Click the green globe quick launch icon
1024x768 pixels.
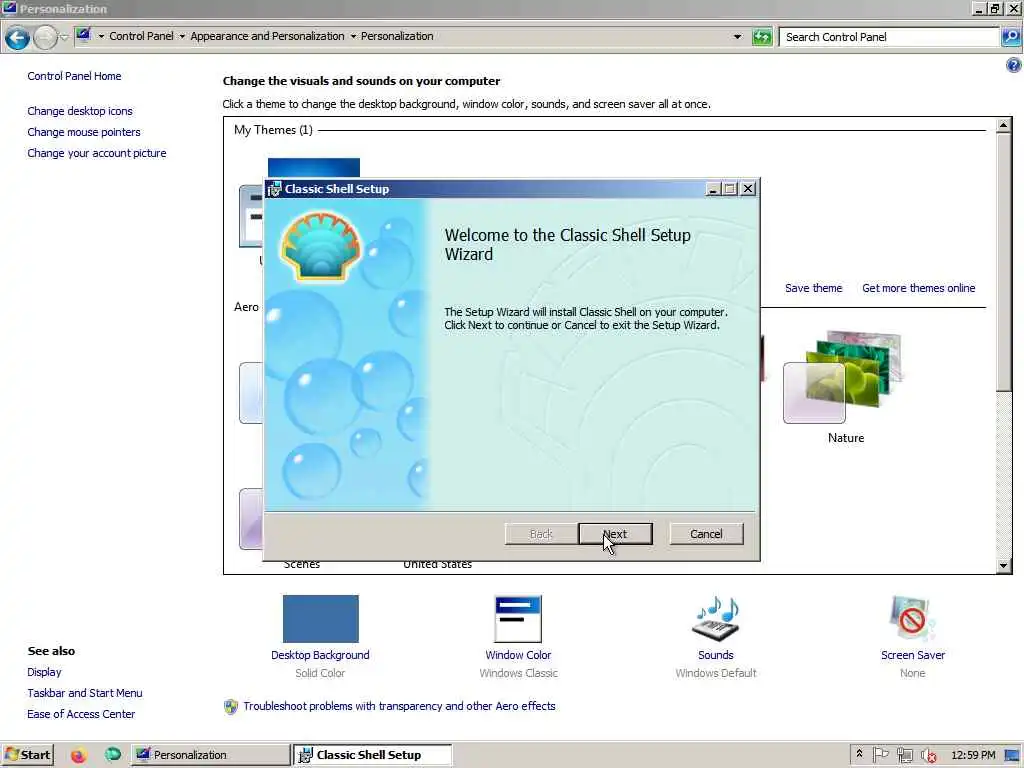coord(113,755)
